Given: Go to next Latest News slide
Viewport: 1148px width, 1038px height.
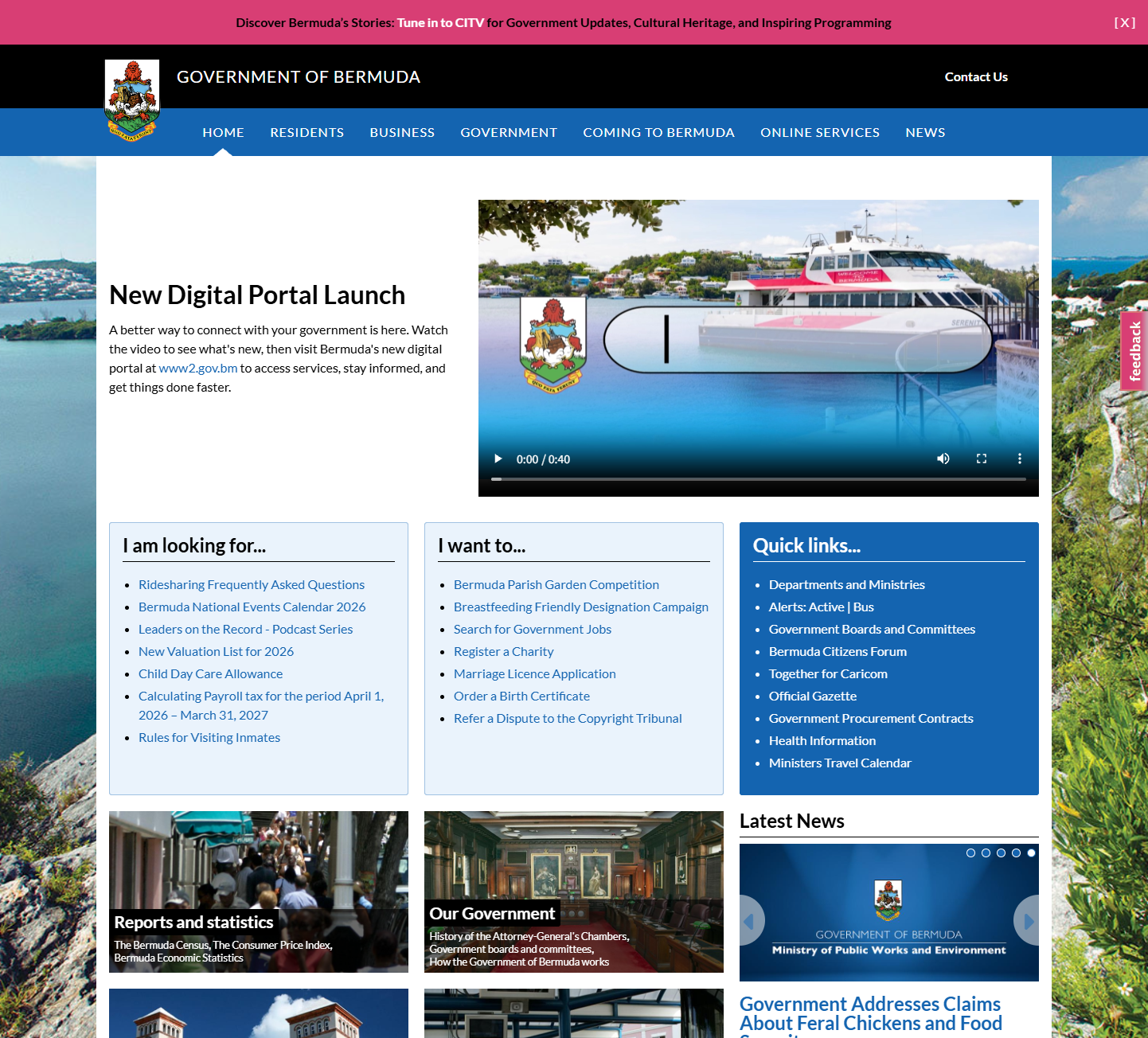Looking at the screenshot, I should (1027, 921).
